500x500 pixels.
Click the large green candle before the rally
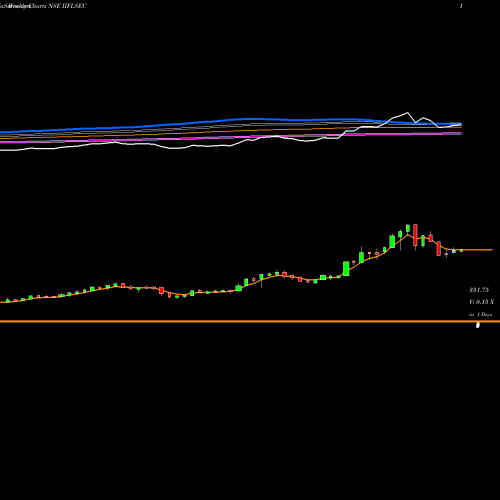346,268
